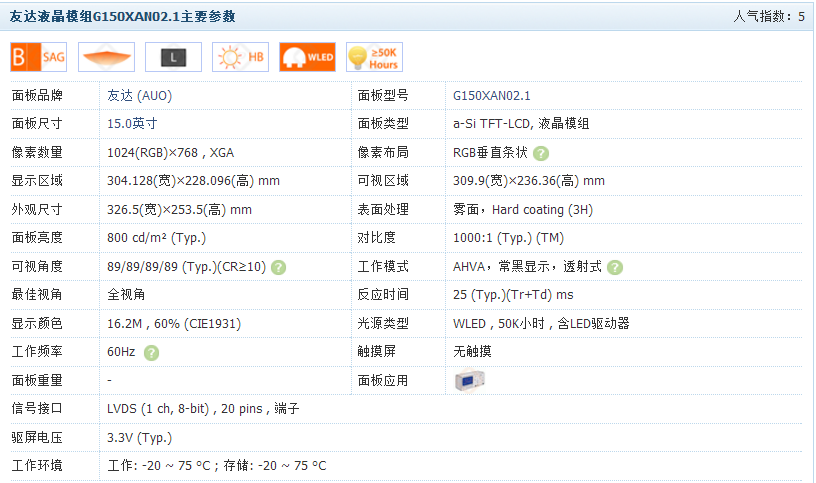Image resolution: width=816 pixels, height=483 pixels.
Task: Follow the 15.0英寸 panel size link
Action: tap(132, 124)
